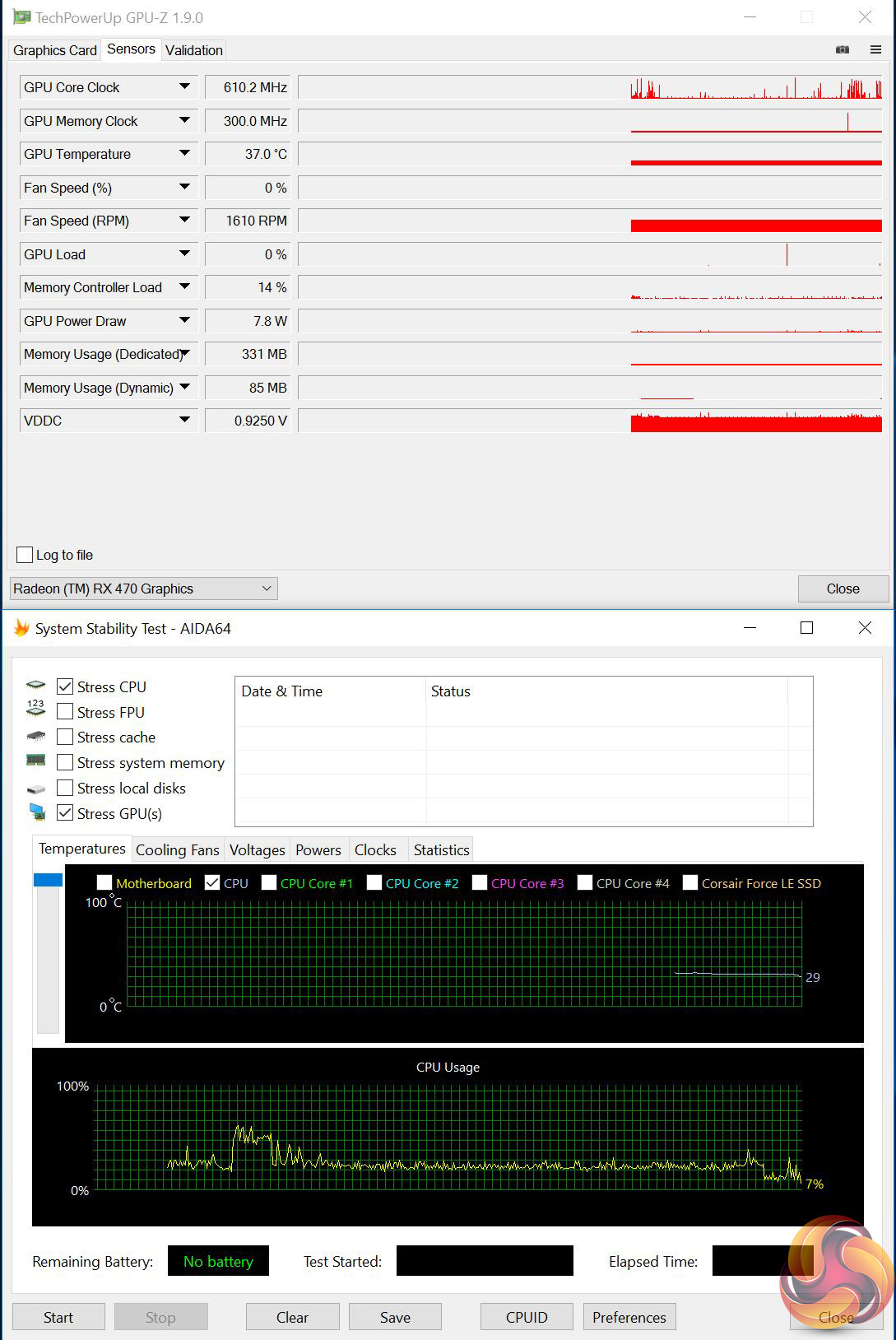The image size is (896, 1340).
Task: Click the monitor icon beside Stress GPU(s)
Action: tap(37, 813)
